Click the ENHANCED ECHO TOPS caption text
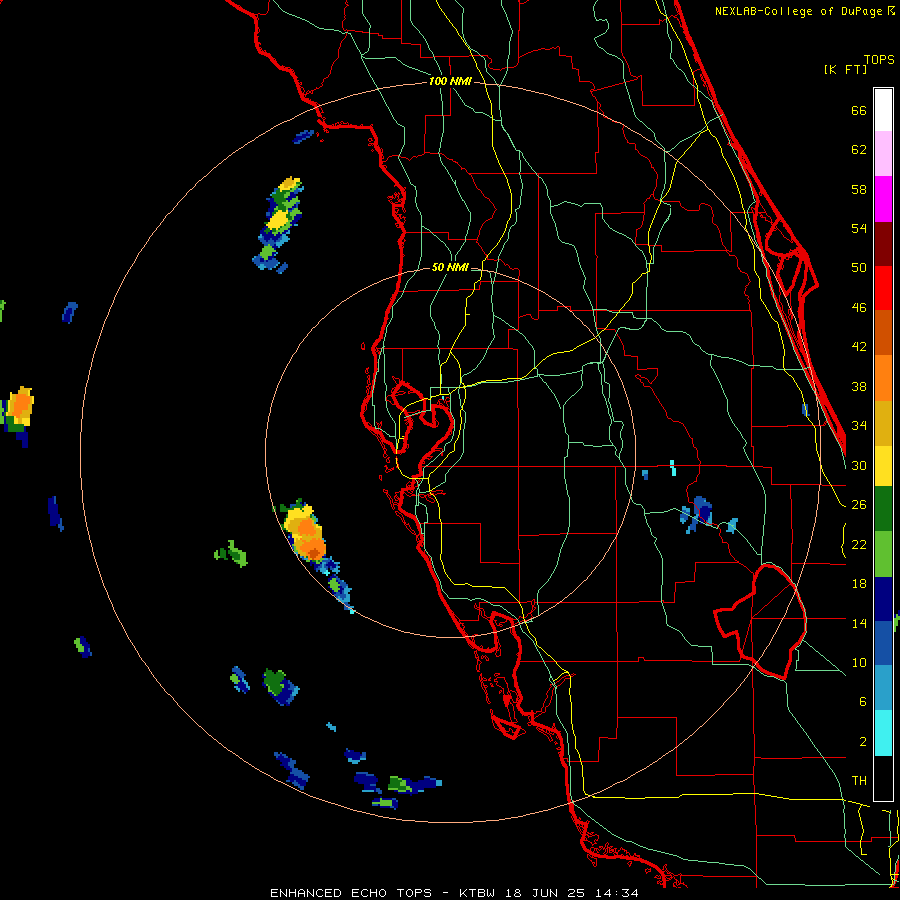This screenshot has height=900, width=900. 350,893
